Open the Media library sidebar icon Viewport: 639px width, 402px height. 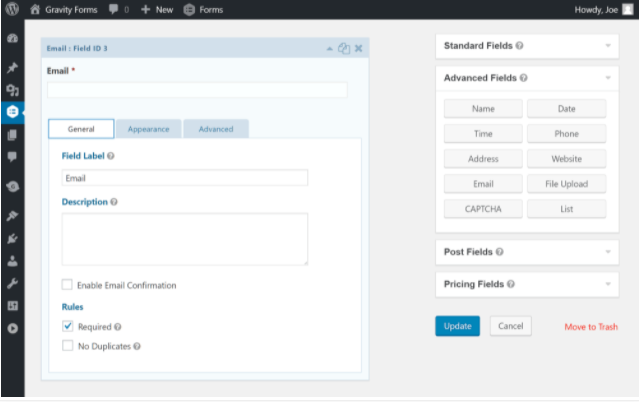click(x=12, y=90)
